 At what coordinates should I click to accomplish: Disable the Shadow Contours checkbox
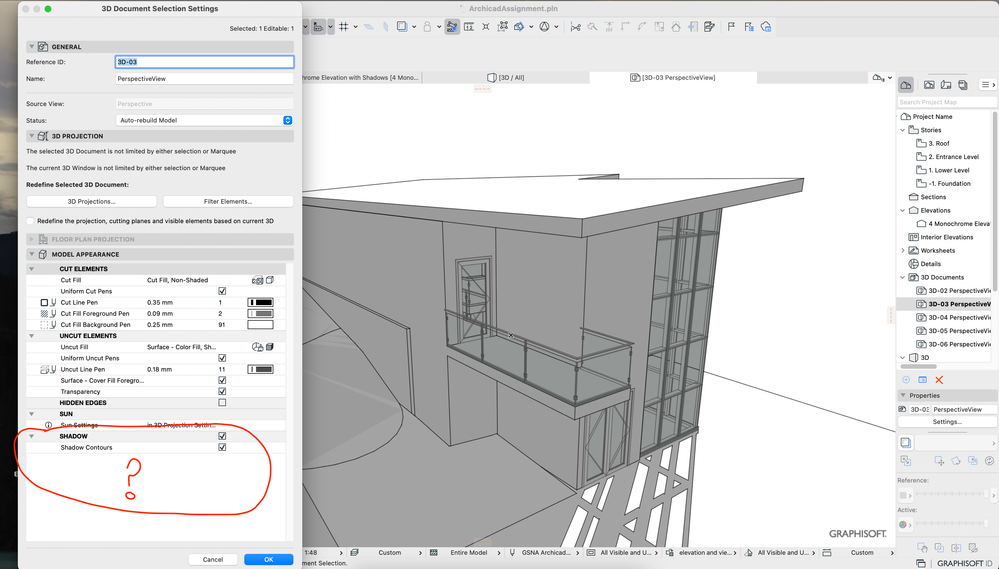(x=222, y=447)
